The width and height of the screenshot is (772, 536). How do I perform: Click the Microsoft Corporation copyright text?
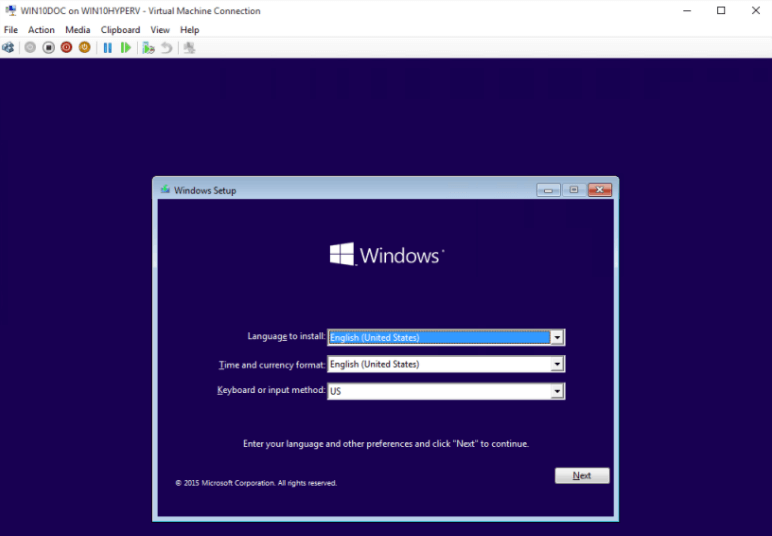tap(256, 483)
